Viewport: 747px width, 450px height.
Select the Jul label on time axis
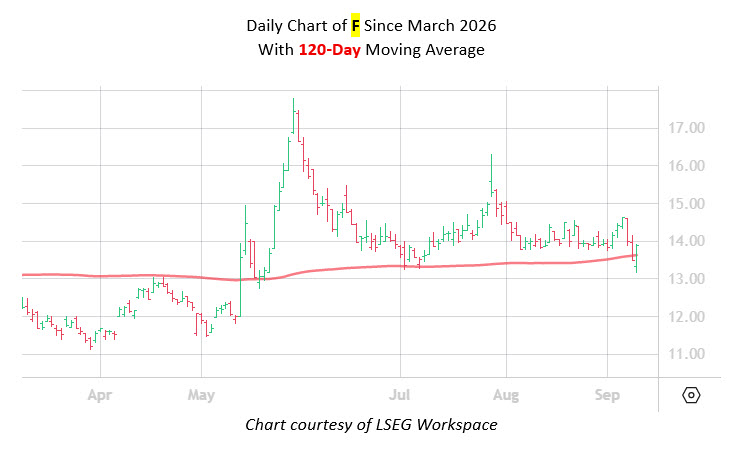coord(400,395)
